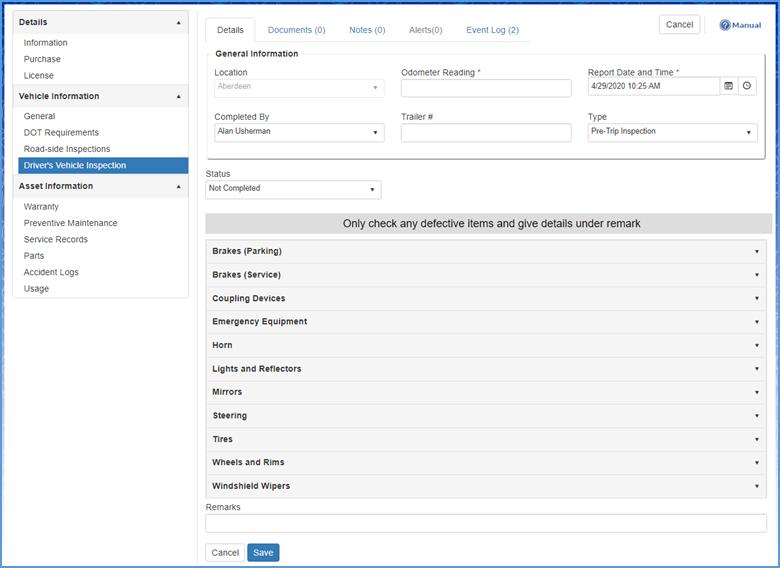Screen dimensions: 780x568
Task: Click the Cancel button at top right
Action: [679, 25]
